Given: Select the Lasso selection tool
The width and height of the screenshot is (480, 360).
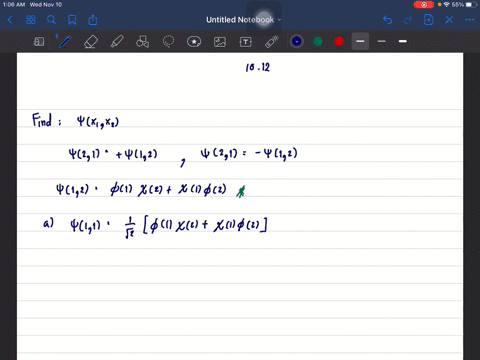Looking at the screenshot, I should [x=168, y=42].
